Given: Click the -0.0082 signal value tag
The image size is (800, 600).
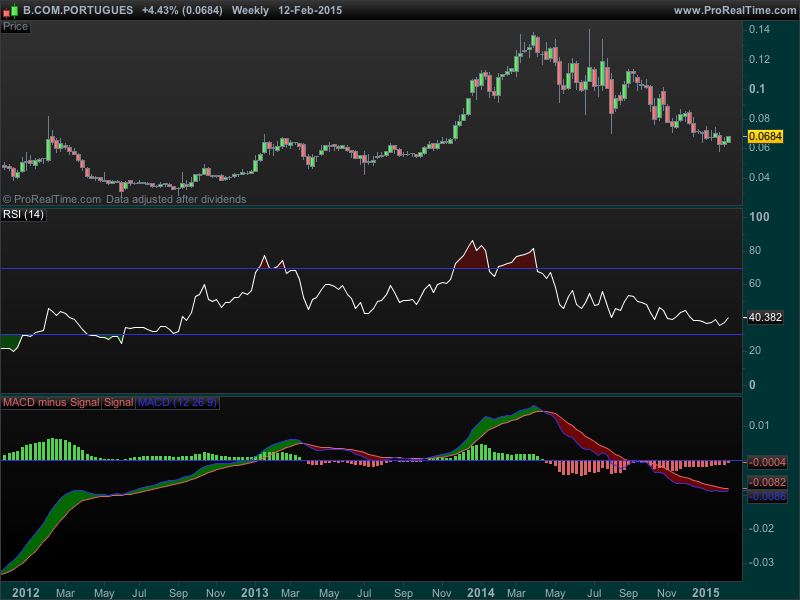Looking at the screenshot, I should pyautogui.click(x=765, y=482).
